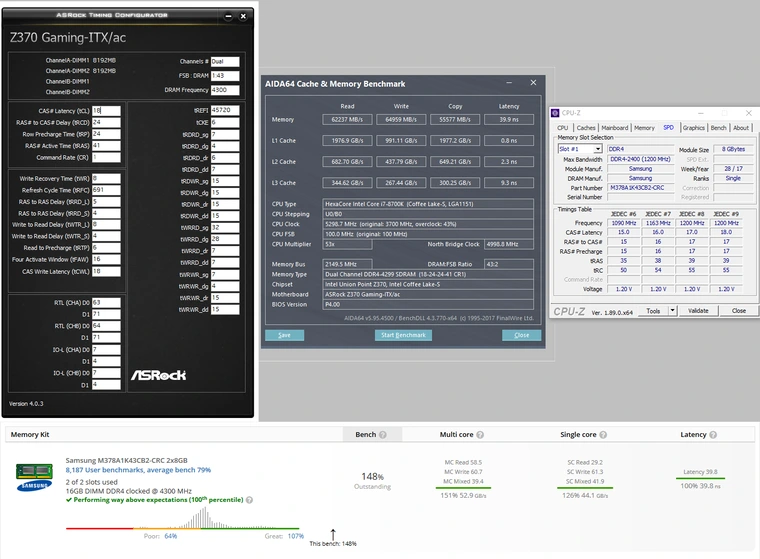The width and height of the screenshot is (760, 559).
Task: Click the Command Rate (CR) field
Action: tap(106, 157)
